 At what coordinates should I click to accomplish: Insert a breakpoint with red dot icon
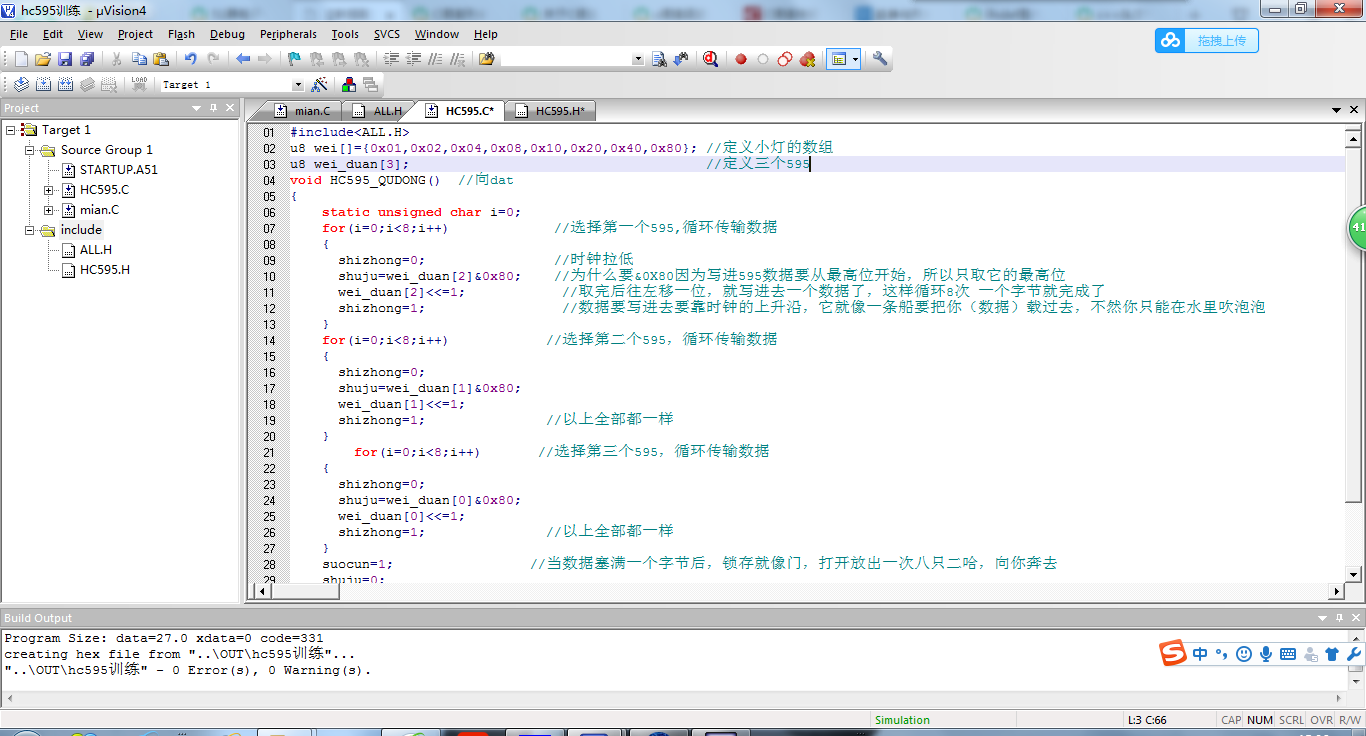tap(741, 59)
